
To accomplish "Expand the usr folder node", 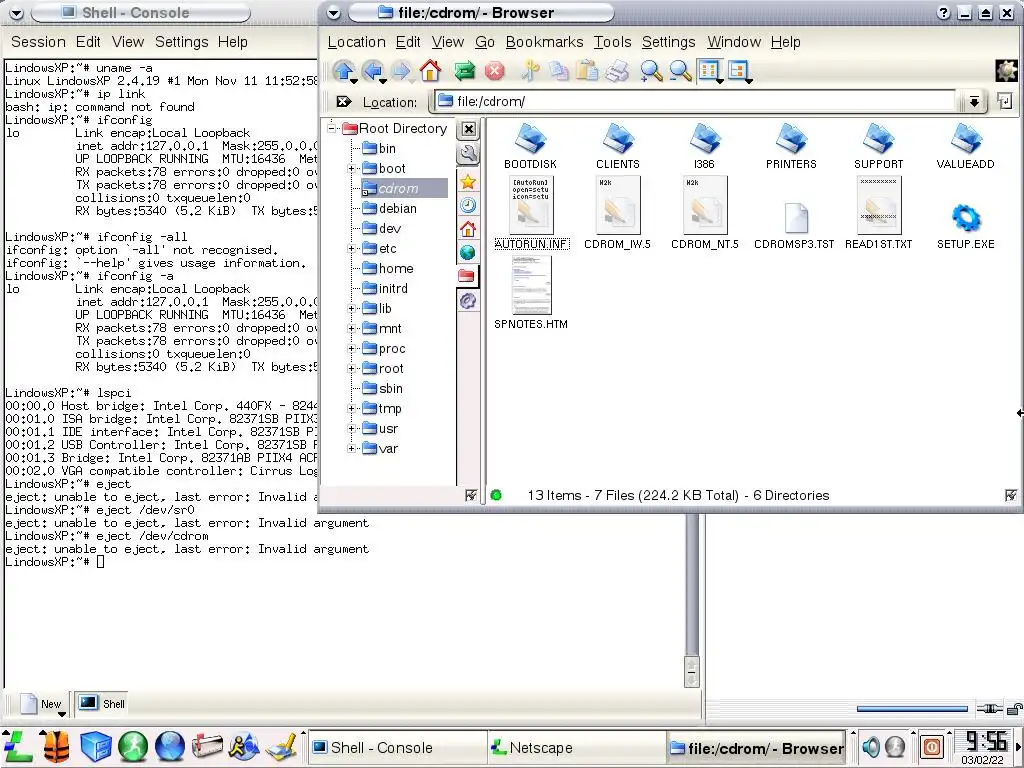I will tap(351, 429).
